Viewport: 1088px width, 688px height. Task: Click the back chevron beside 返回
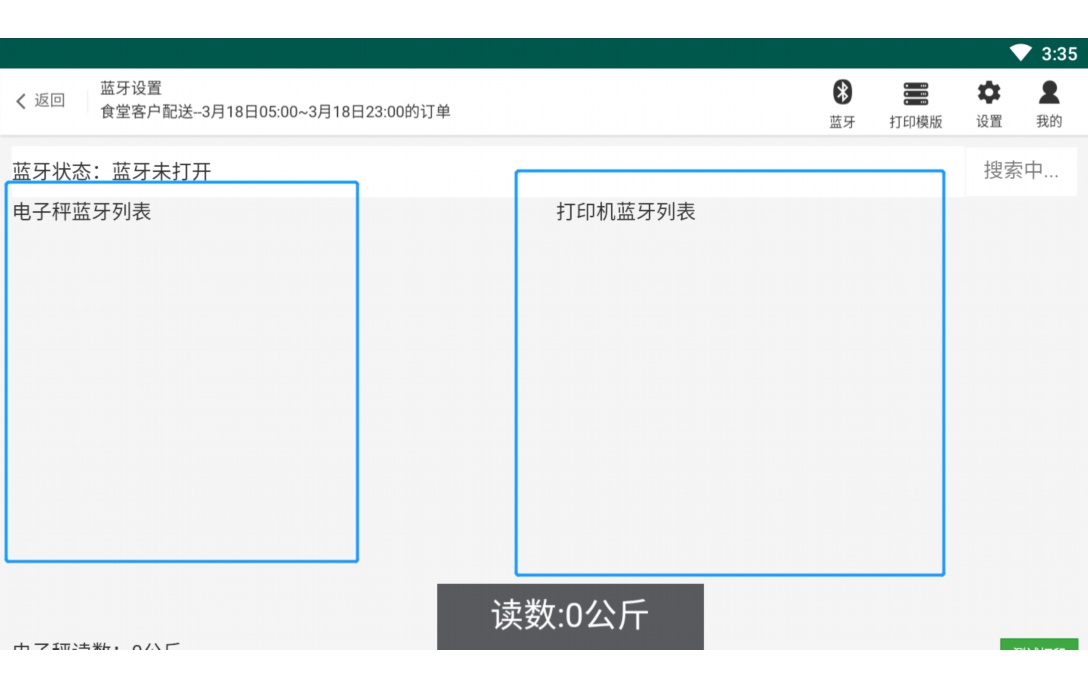click(22, 100)
